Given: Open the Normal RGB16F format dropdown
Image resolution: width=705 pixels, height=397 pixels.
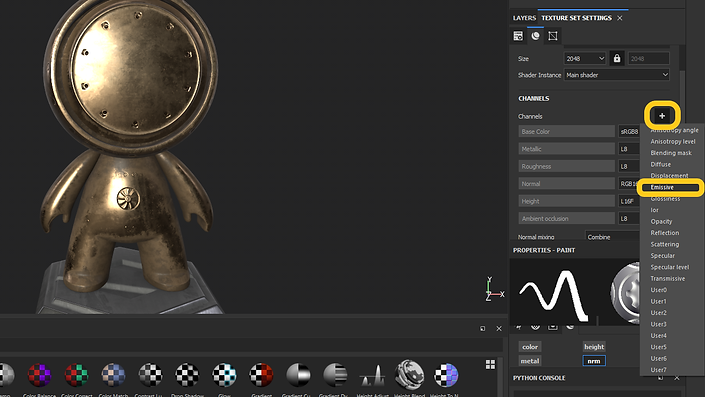Looking at the screenshot, I should click(x=629, y=183).
